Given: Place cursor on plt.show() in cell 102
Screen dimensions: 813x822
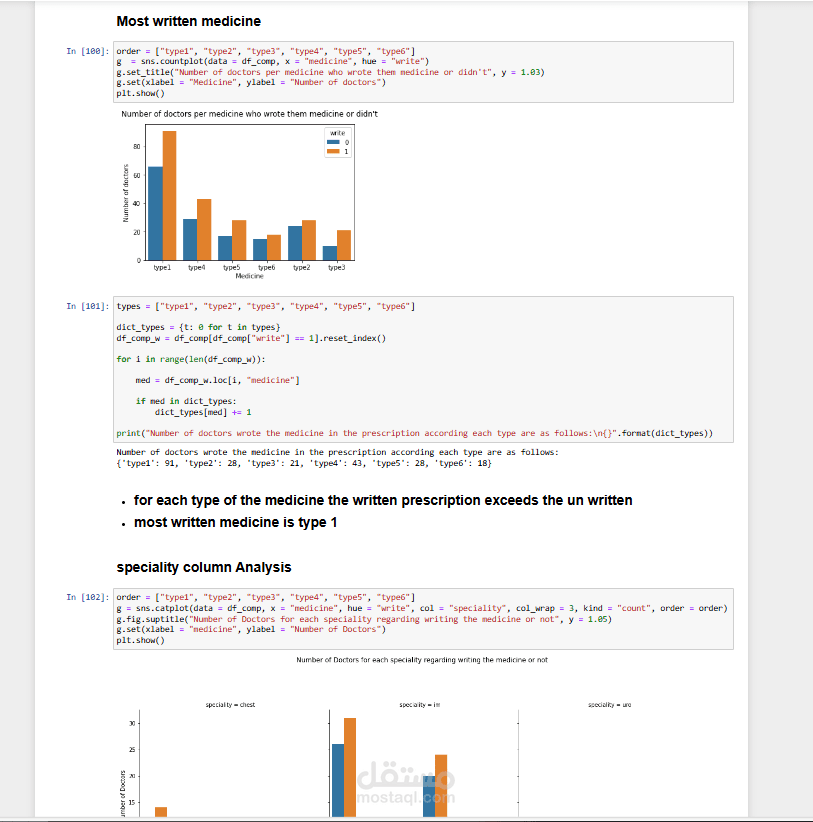Looking at the screenshot, I should click(x=140, y=640).
